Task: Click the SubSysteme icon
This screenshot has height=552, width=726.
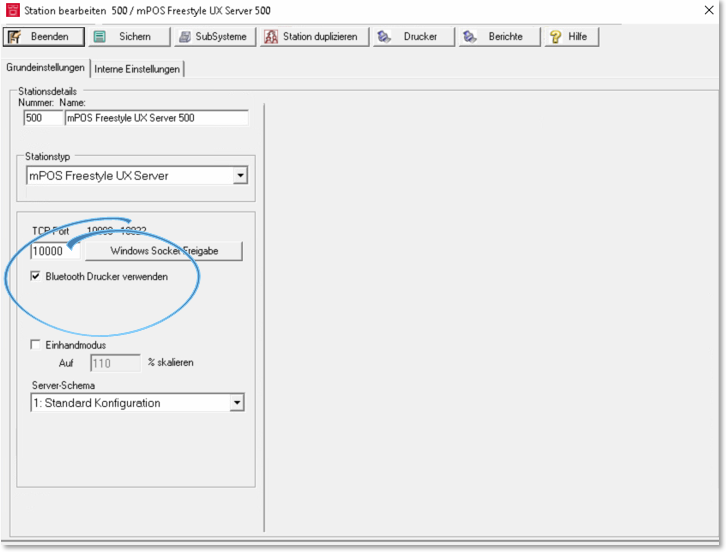Action: (185, 37)
